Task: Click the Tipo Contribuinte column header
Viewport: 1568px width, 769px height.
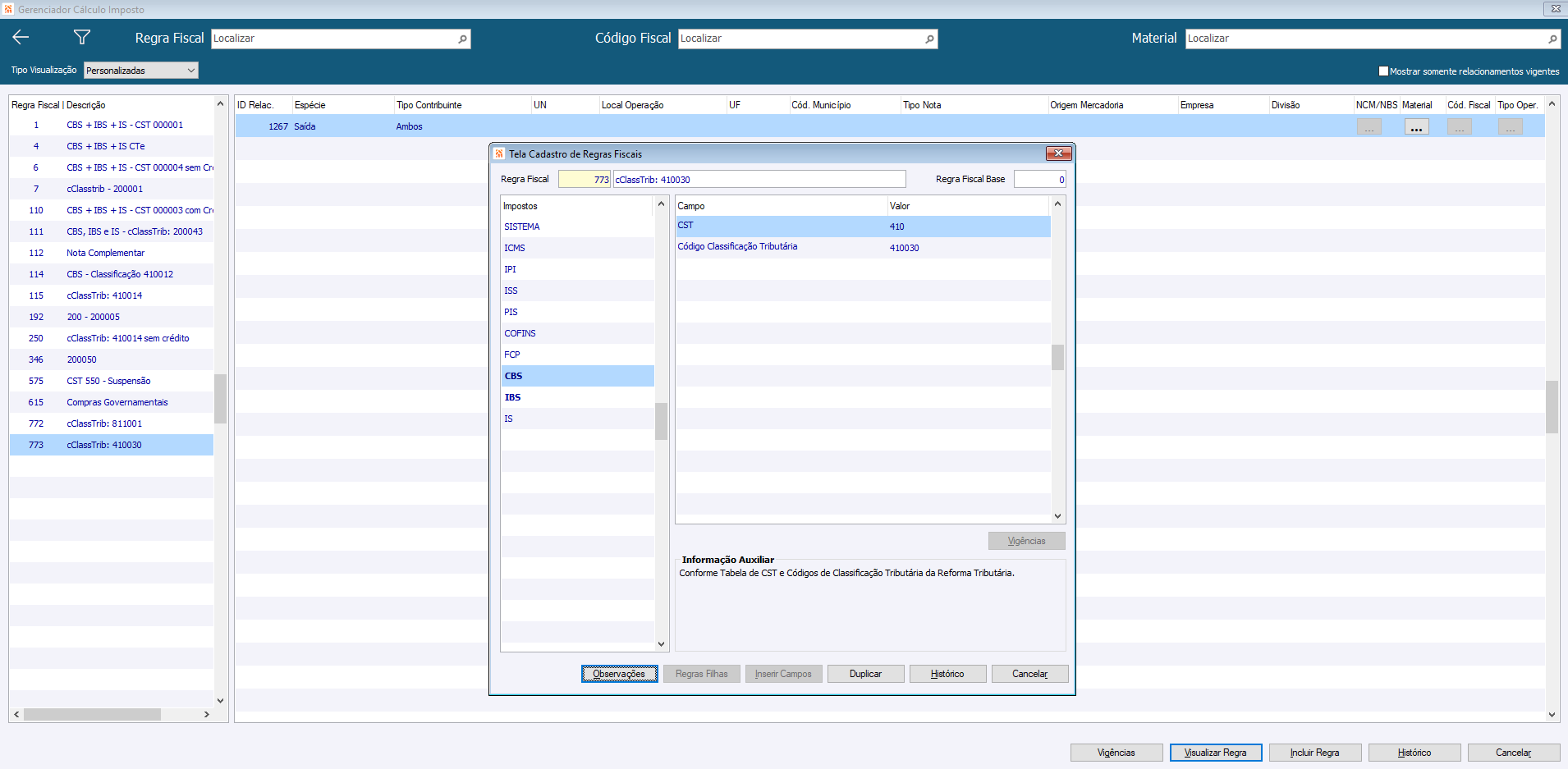Action: (x=462, y=105)
